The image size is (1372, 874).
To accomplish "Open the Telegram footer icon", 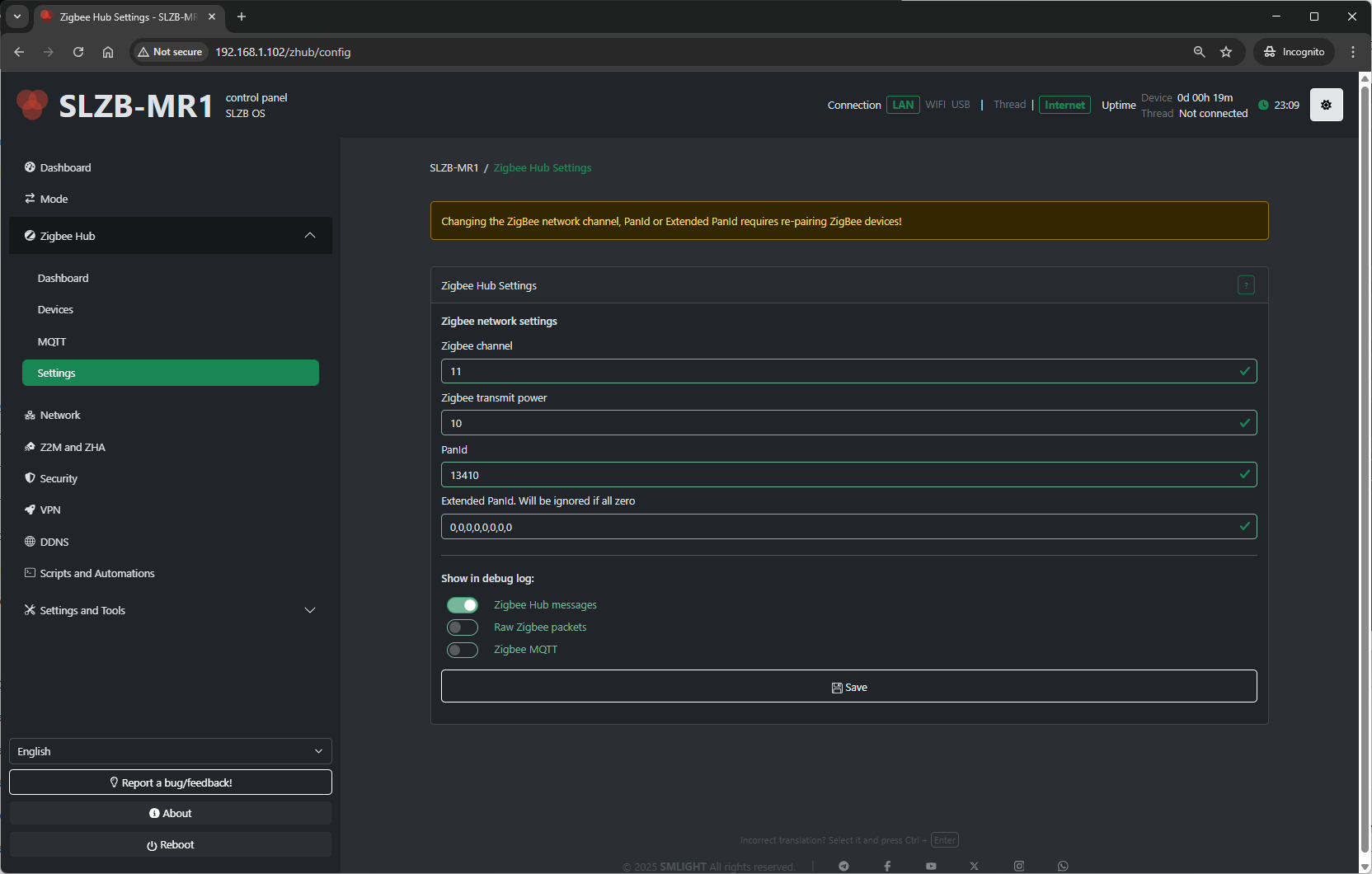I will (843, 866).
